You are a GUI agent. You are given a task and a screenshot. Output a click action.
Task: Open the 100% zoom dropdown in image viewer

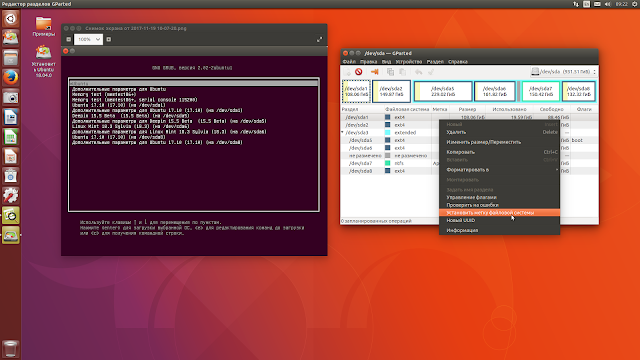89,40
